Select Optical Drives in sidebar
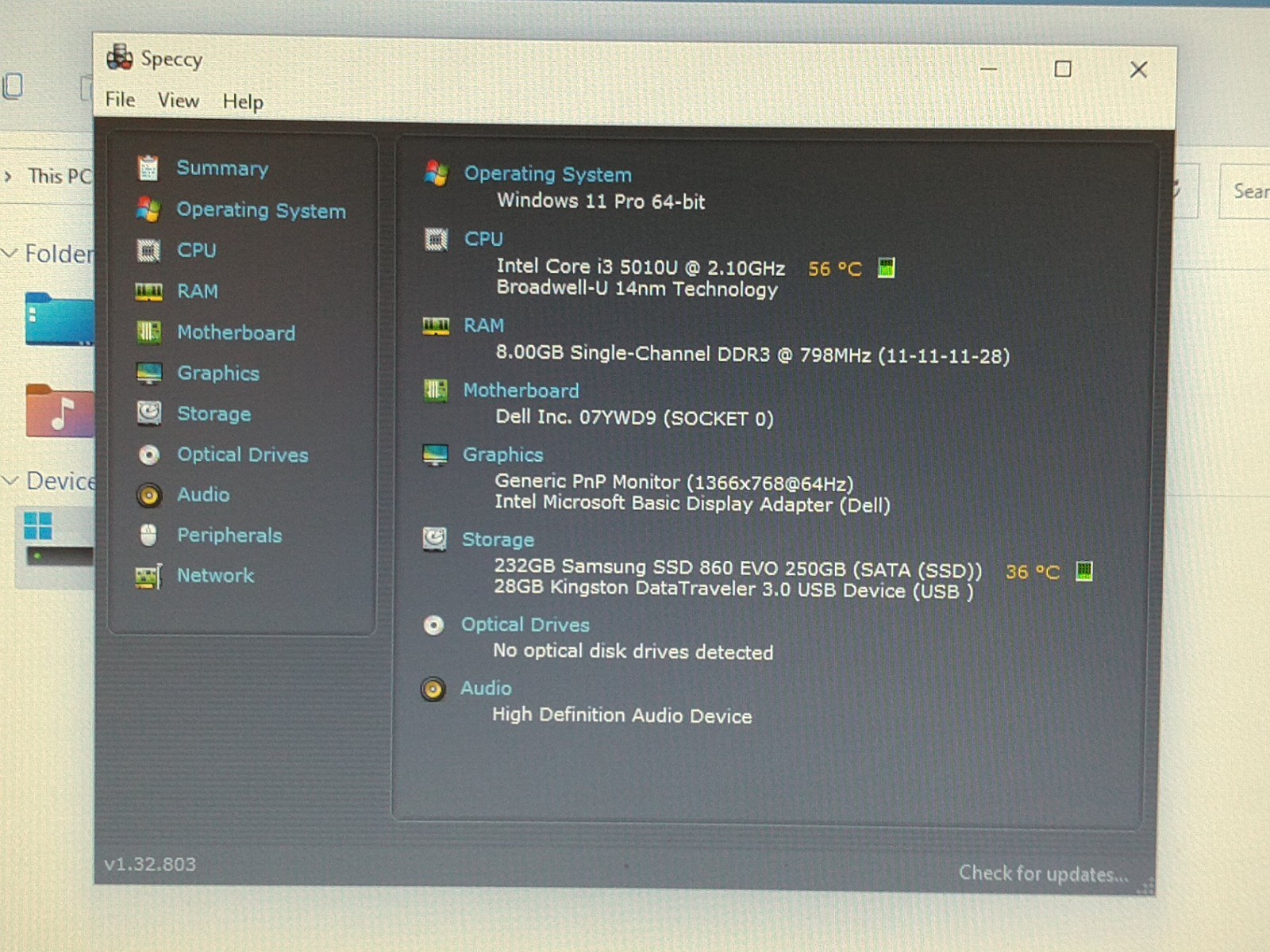 point(243,455)
